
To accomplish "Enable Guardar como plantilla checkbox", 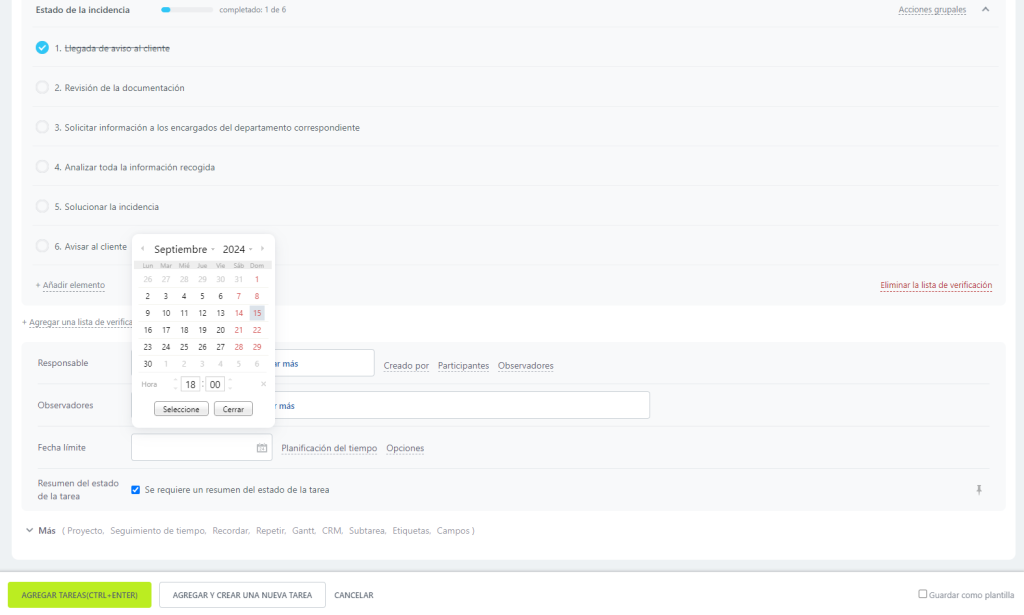I will click(923, 594).
